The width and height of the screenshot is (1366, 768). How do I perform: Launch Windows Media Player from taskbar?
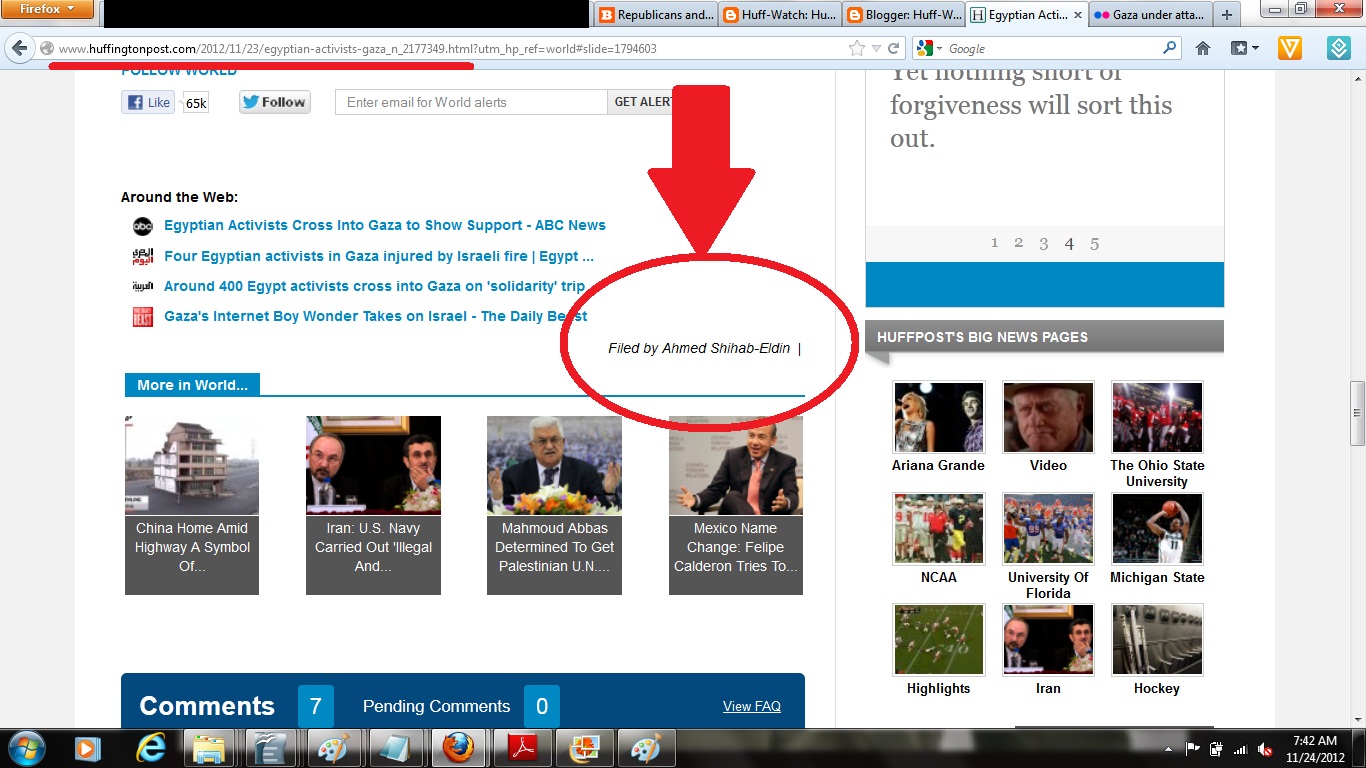coord(88,748)
